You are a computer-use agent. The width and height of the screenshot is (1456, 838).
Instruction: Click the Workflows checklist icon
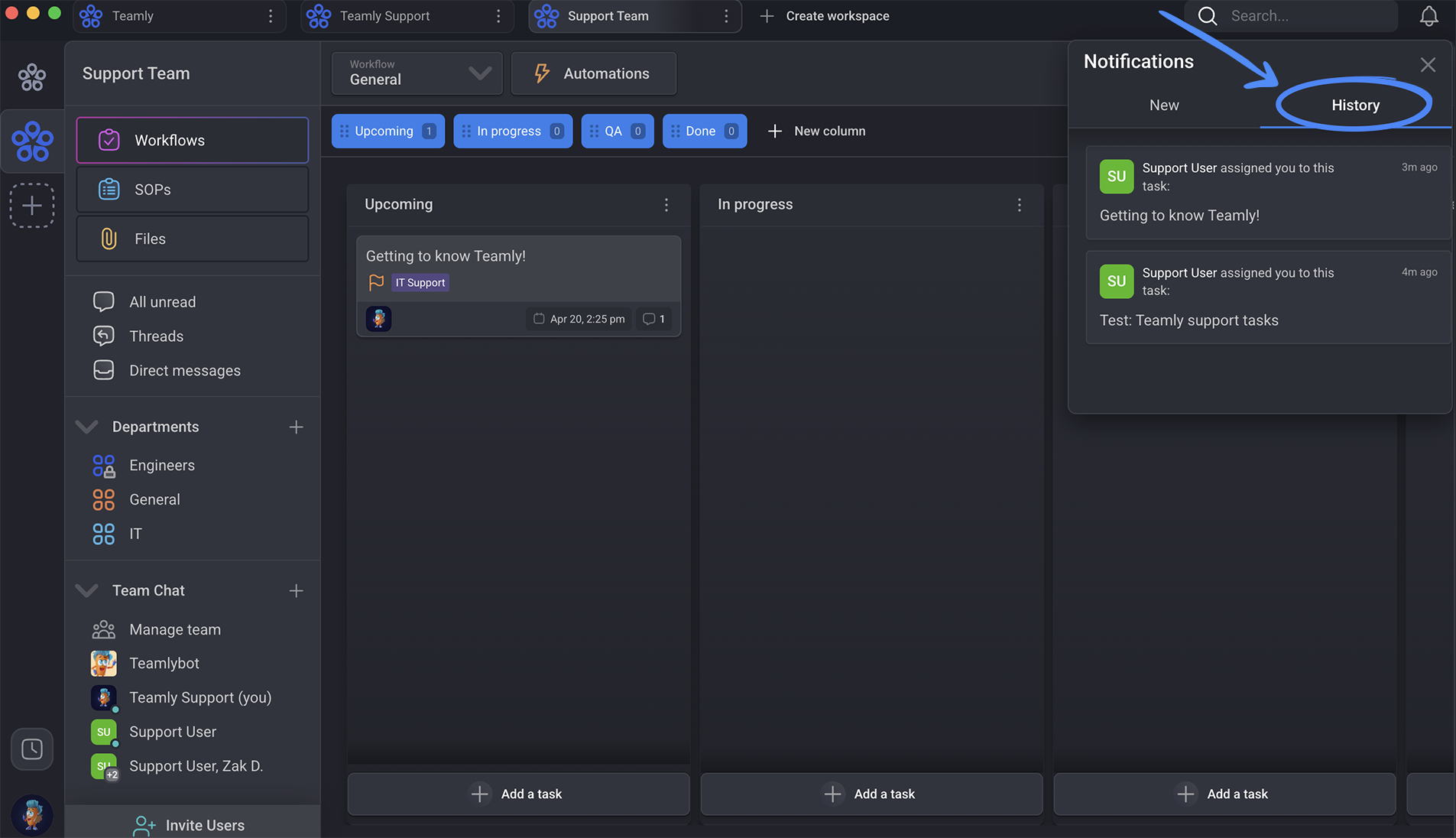[109, 140]
